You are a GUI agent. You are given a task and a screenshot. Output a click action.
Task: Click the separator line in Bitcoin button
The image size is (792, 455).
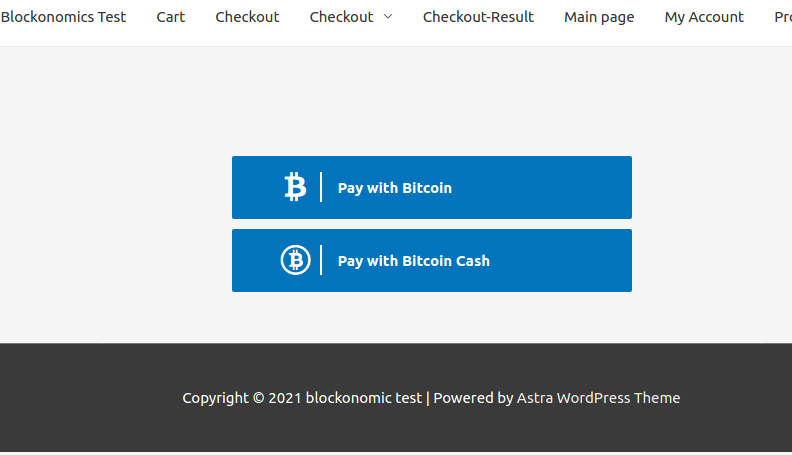point(321,187)
